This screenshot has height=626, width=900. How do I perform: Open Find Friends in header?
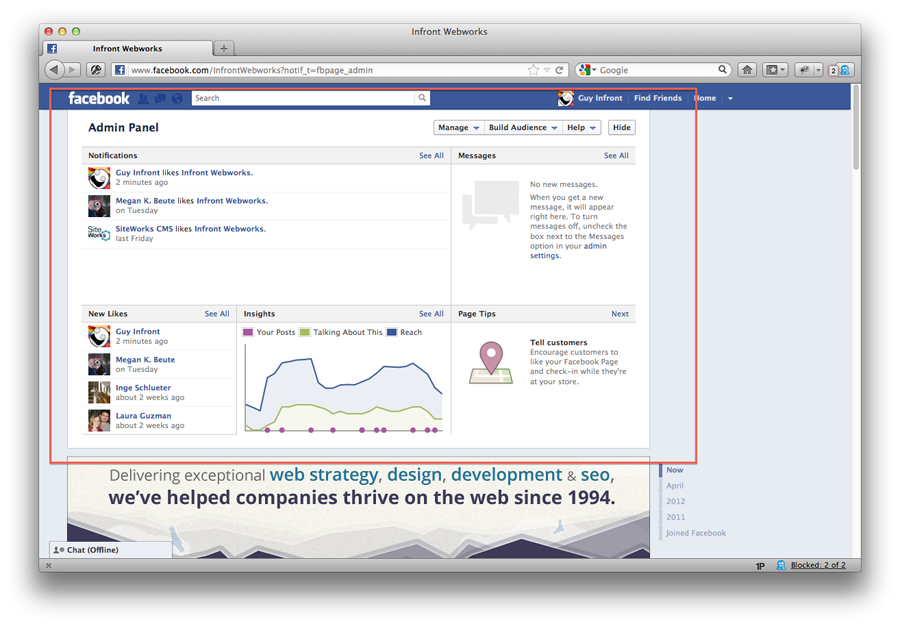click(658, 98)
